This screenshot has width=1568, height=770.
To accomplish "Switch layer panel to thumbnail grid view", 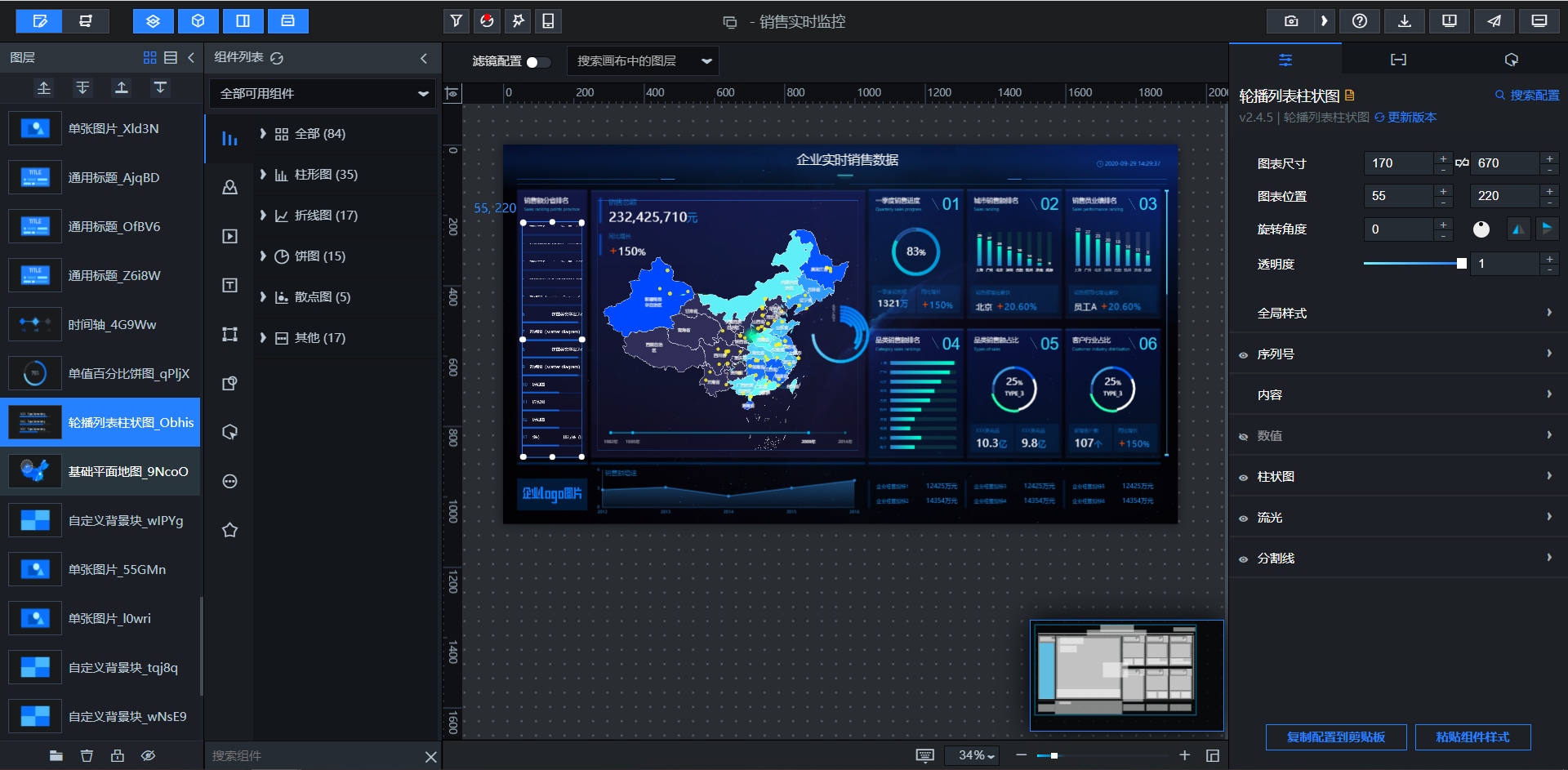I will click(x=149, y=57).
